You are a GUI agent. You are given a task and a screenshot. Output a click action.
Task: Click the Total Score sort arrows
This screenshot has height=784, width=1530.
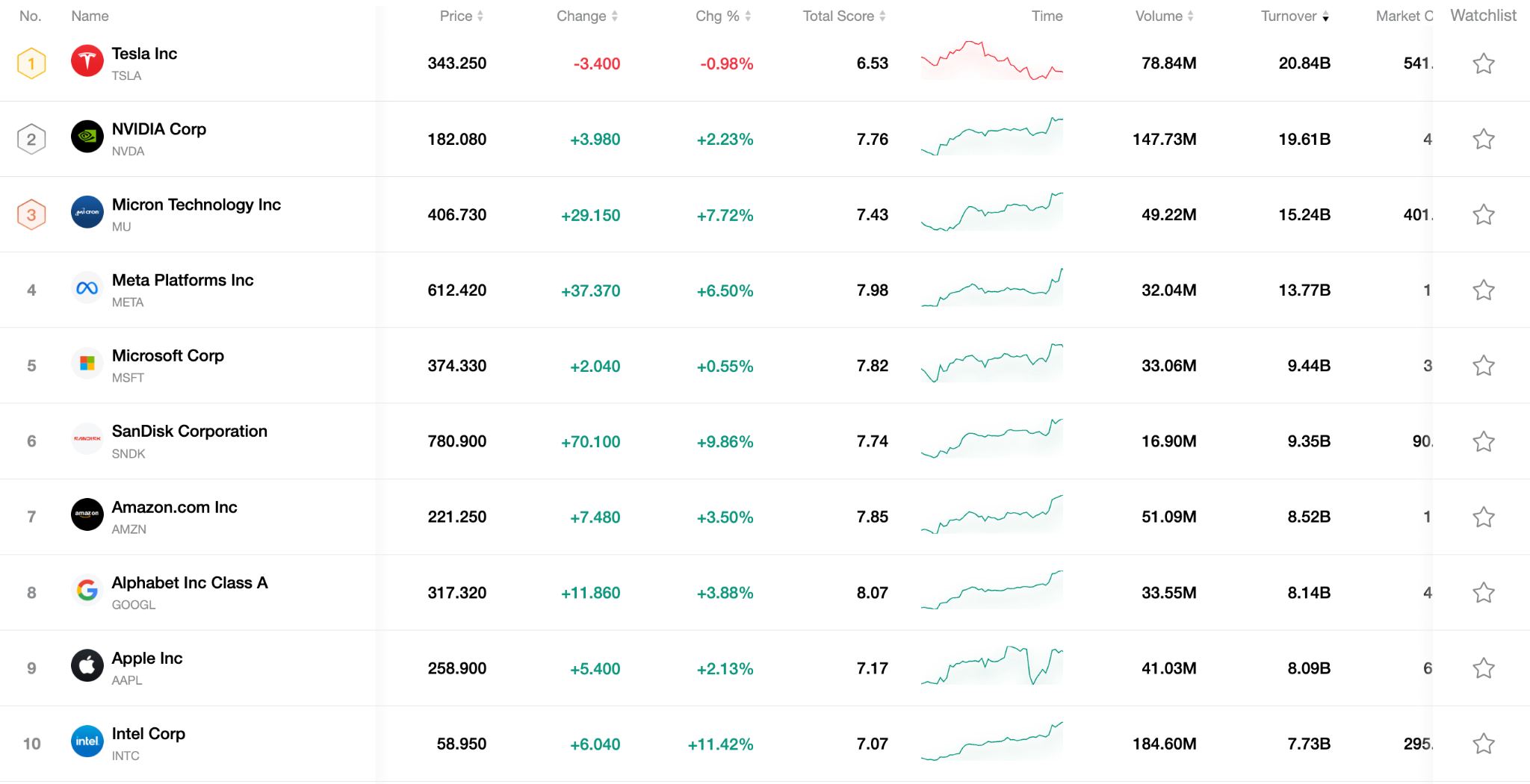(885, 16)
